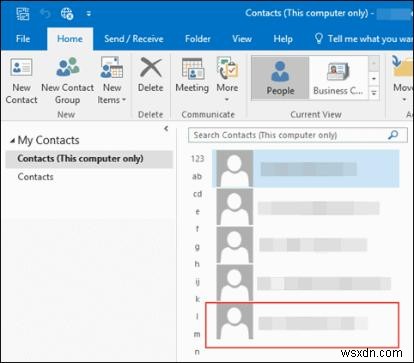
Task: Click the New Contact button
Action: (x=21, y=81)
